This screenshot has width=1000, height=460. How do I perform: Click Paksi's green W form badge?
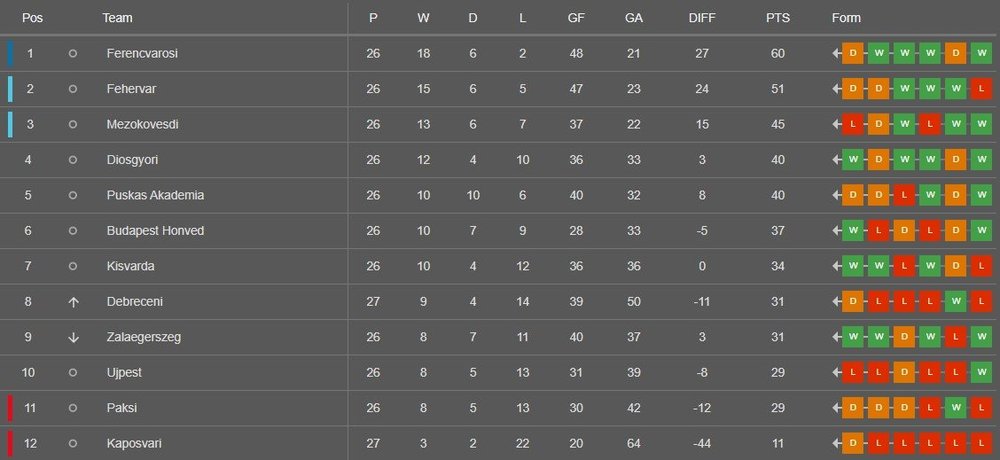coord(955,408)
